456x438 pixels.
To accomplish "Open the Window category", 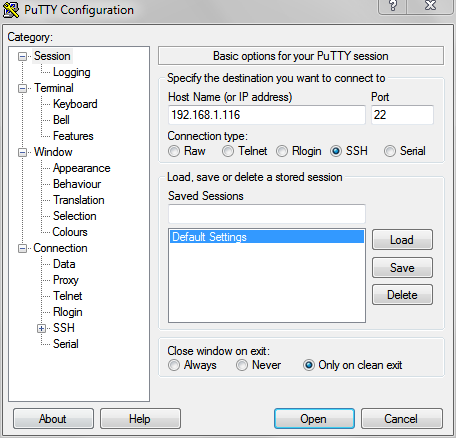I will point(53,152).
